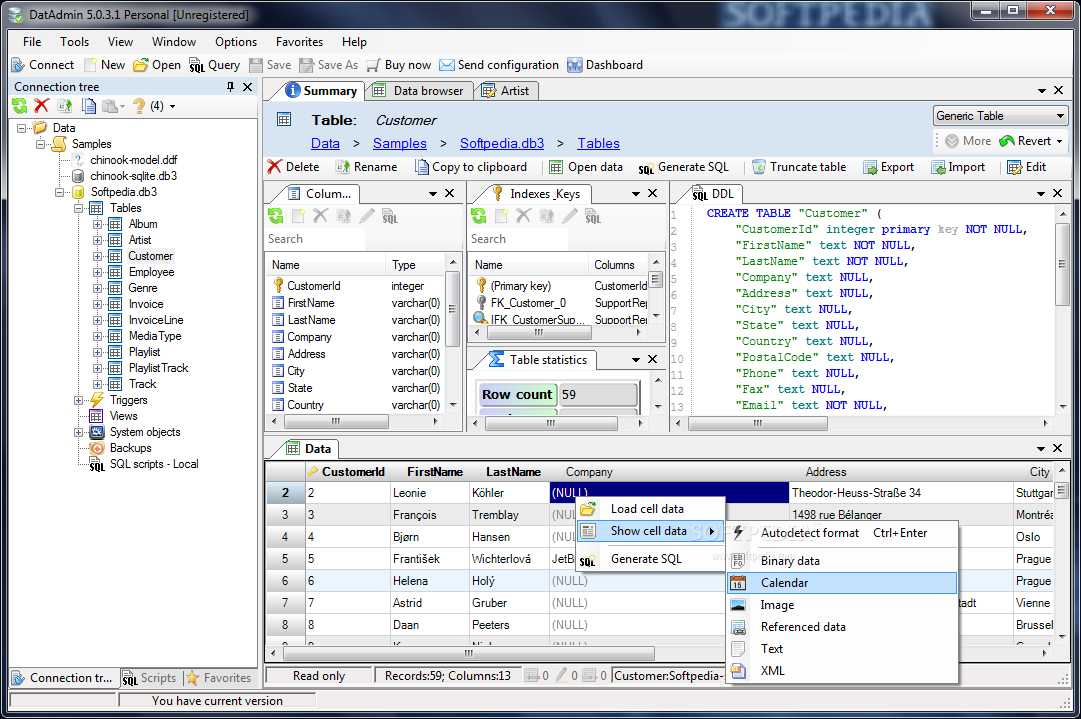
Task: Export the Customer table
Action: coord(889,167)
